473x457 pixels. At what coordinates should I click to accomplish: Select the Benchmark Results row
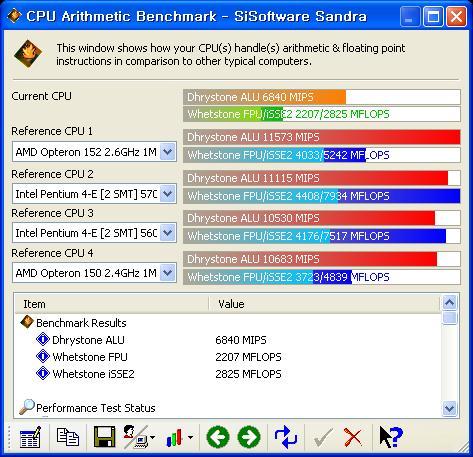tap(228, 323)
